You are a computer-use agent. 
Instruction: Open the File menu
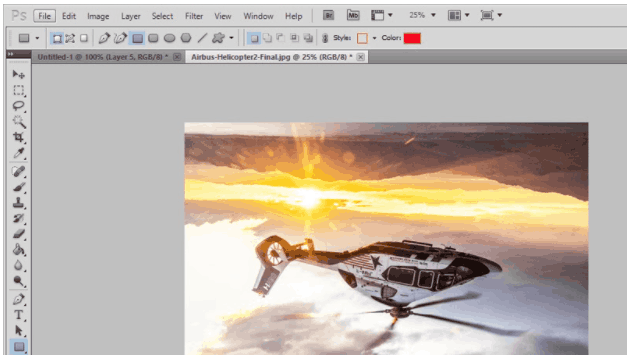coord(44,16)
